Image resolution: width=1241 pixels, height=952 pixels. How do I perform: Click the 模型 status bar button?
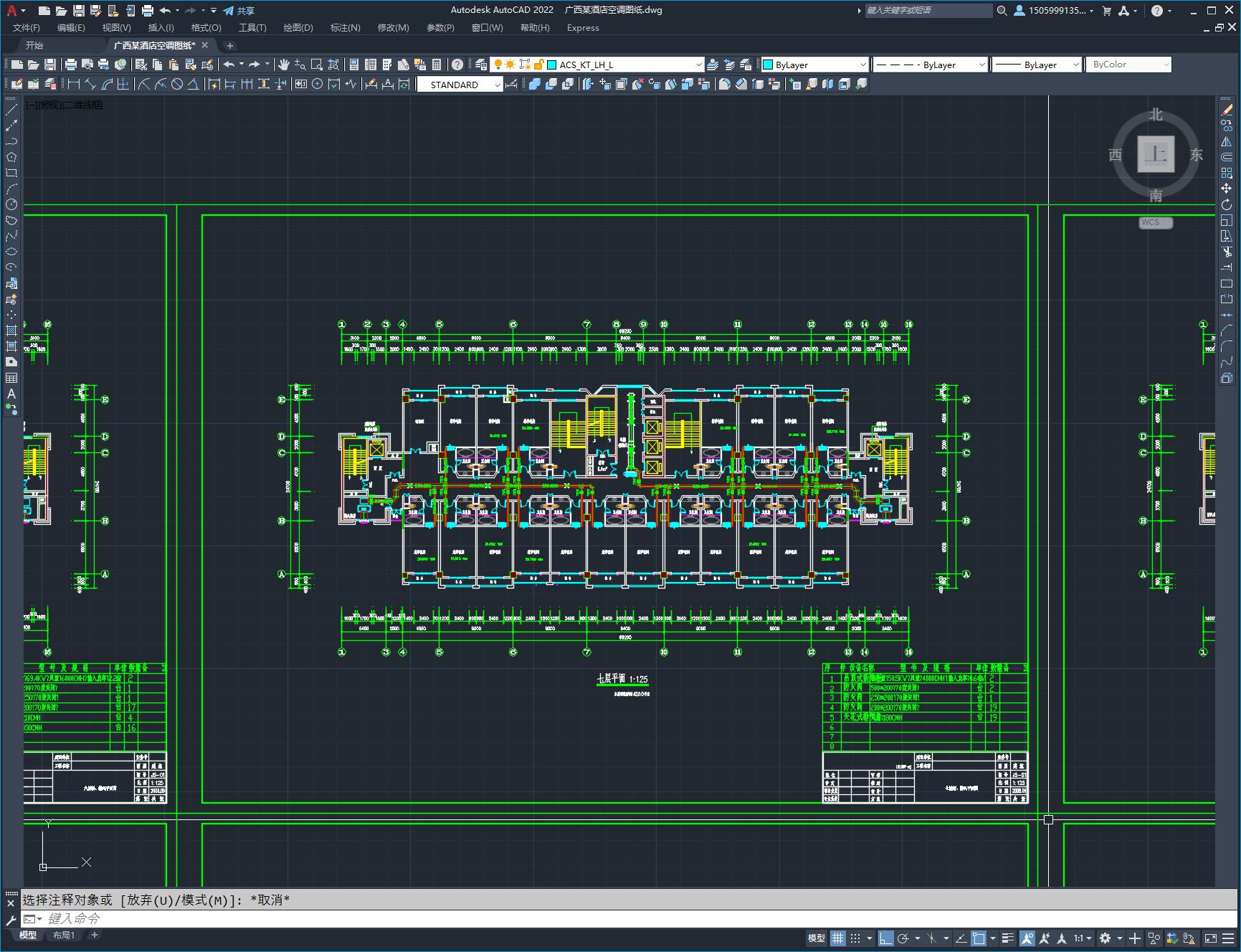[x=817, y=938]
